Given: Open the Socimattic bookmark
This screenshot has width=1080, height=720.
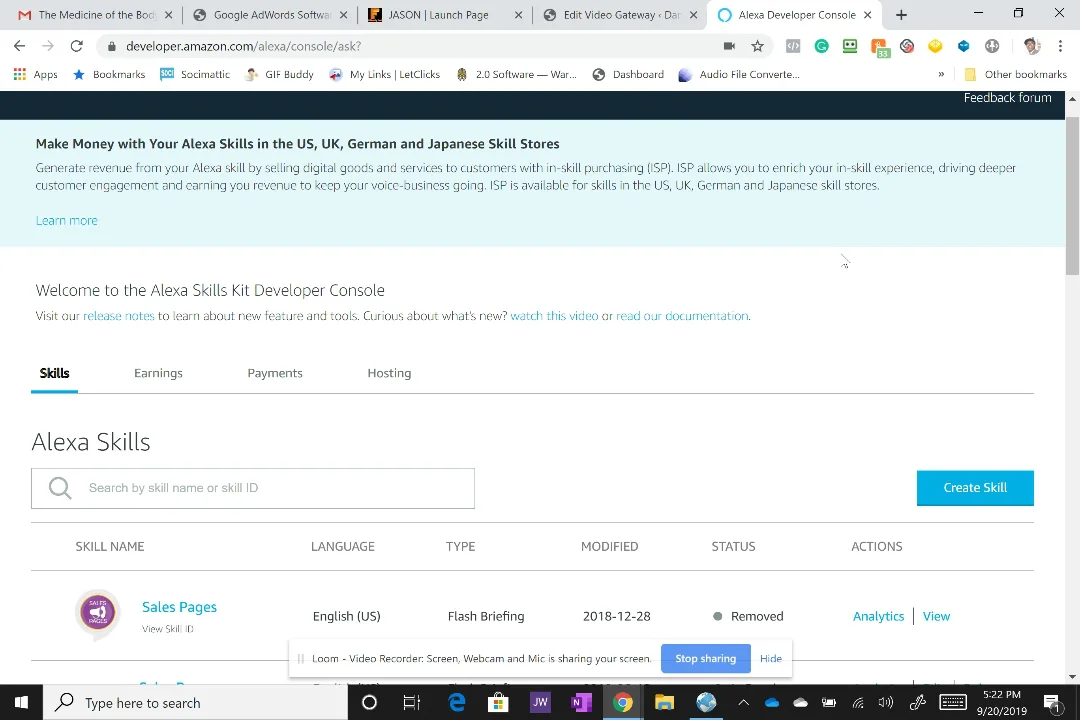Looking at the screenshot, I should [195, 74].
